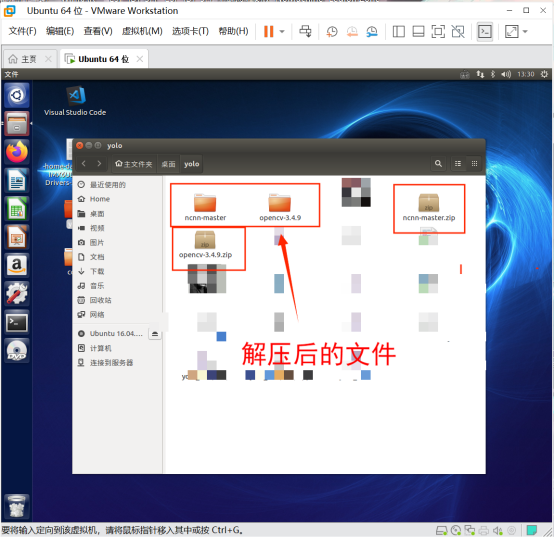Select the opencv-3.4.9.zip archive
The height and width of the screenshot is (538, 554).
click(x=205, y=245)
